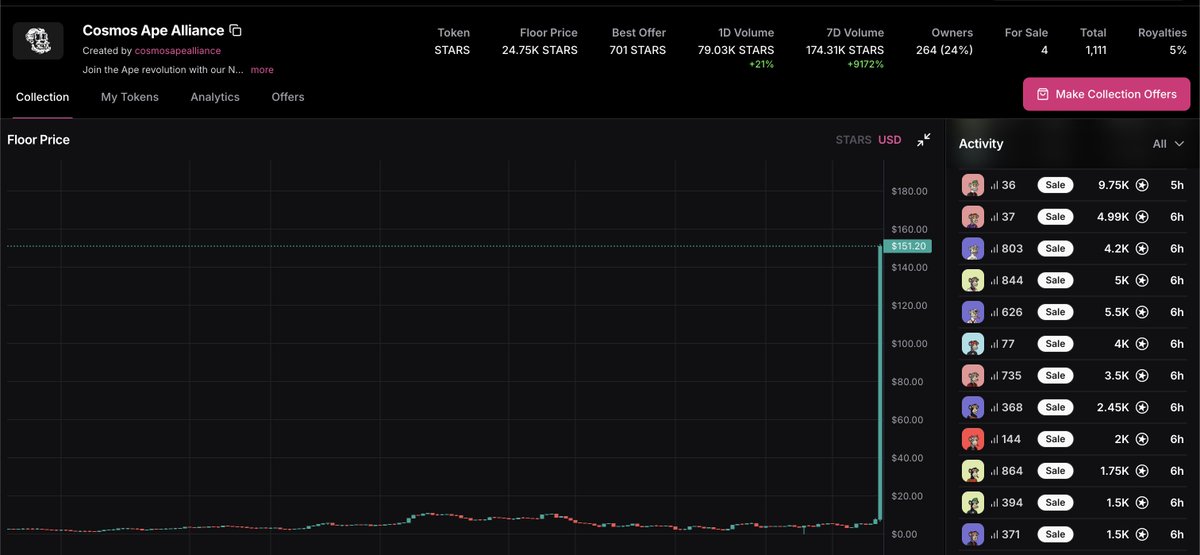
Task: Open the Collection tab
Action: [x=42, y=97]
